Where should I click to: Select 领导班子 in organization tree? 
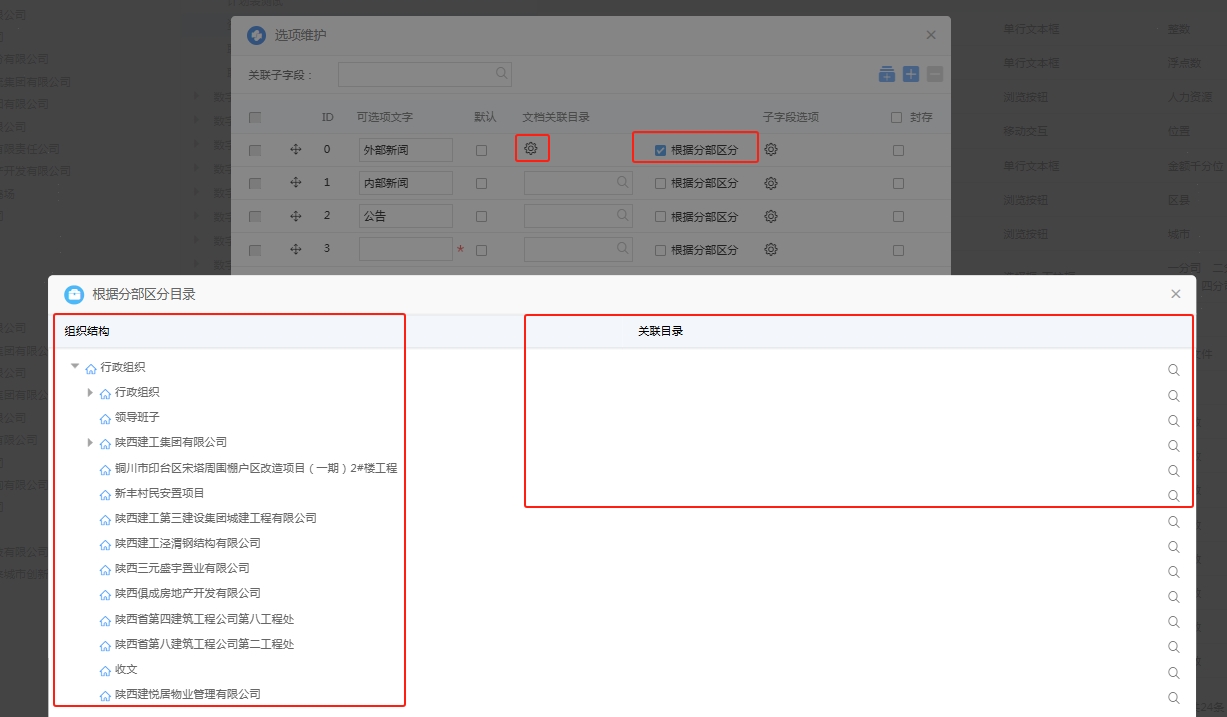137,418
